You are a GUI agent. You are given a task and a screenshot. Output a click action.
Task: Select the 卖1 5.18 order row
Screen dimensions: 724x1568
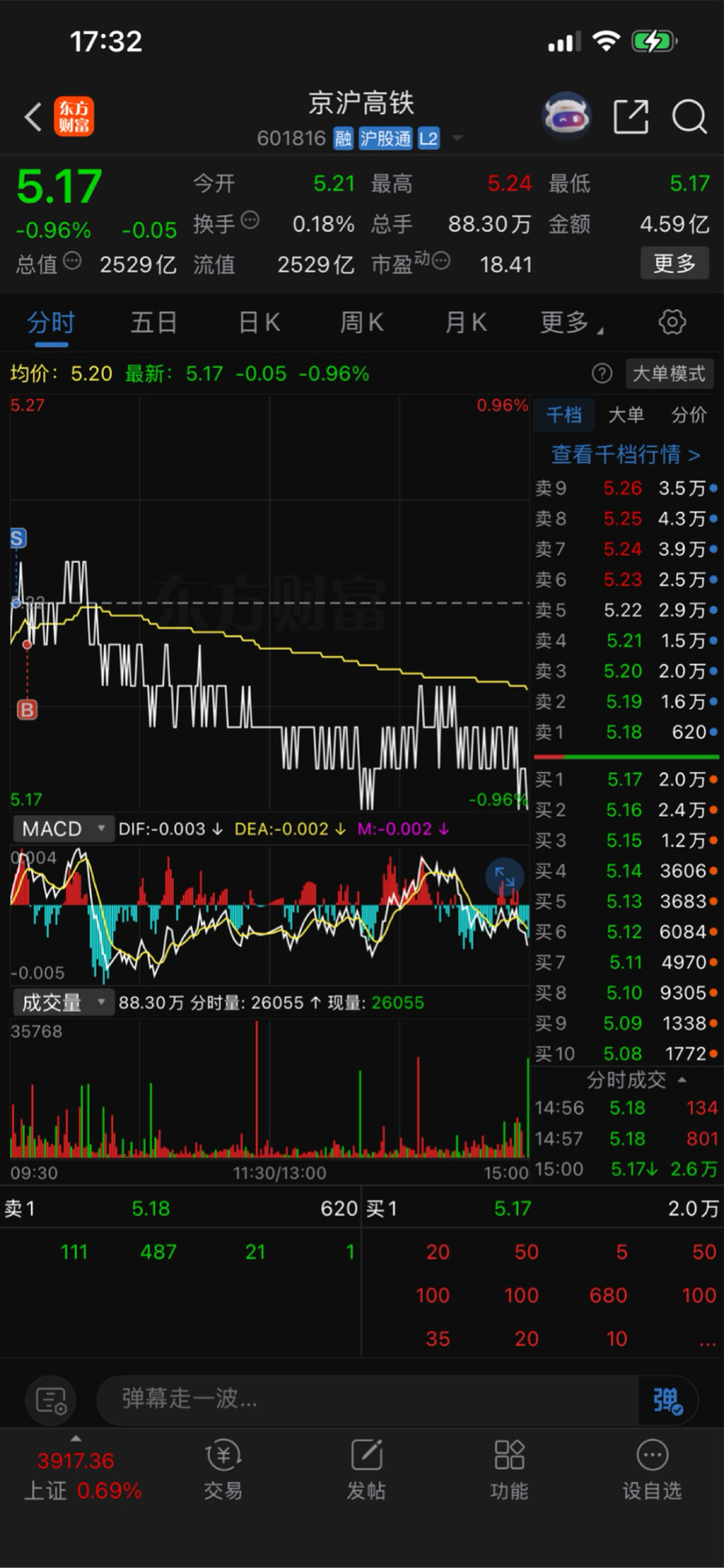[x=627, y=732]
